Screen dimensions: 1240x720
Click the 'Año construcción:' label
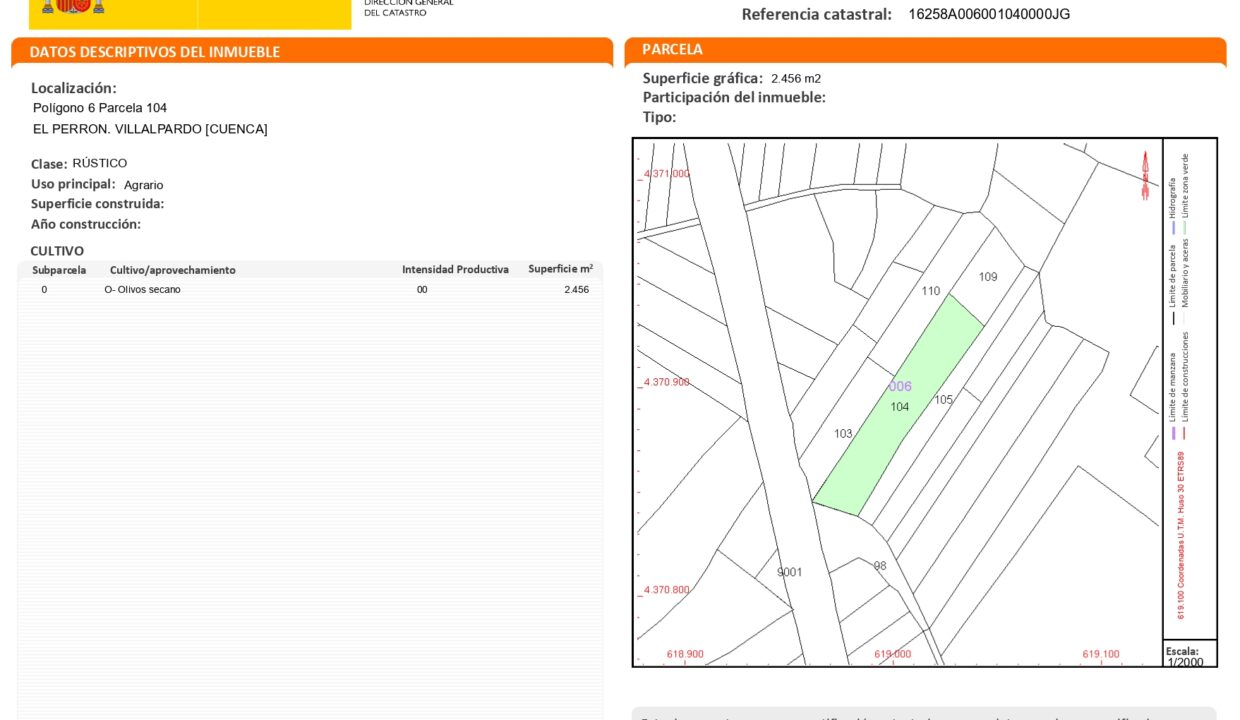pos(86,224)
